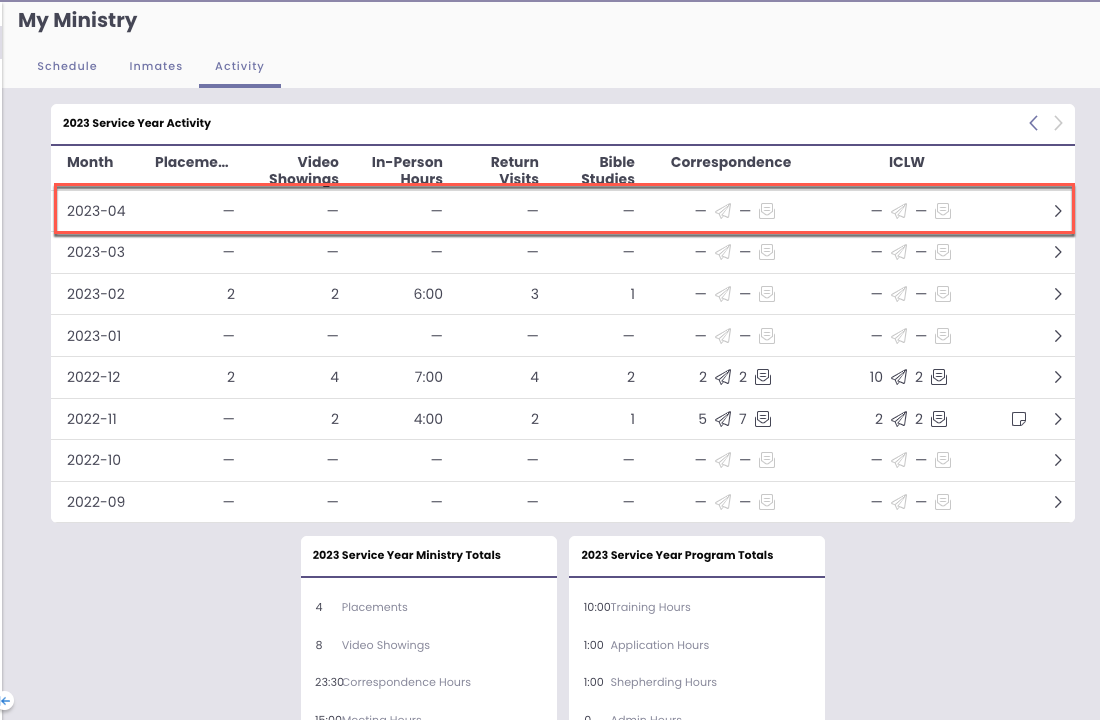Viewport: 1100px width, 720px height.
Task: Click ICLW sent icon in 2022-09 row
Action: pyautogui.click(x=899, y=502)
